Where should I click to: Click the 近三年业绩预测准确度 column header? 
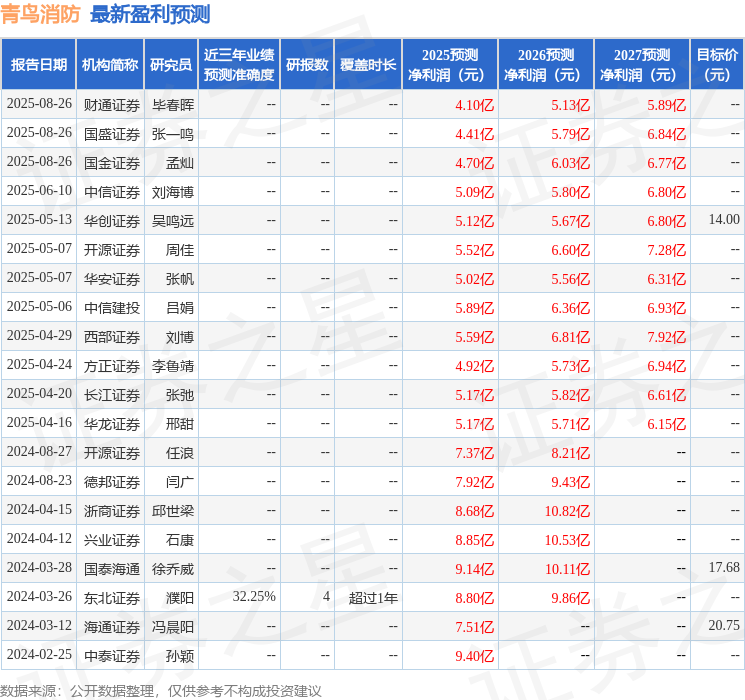tap(239, 65)
